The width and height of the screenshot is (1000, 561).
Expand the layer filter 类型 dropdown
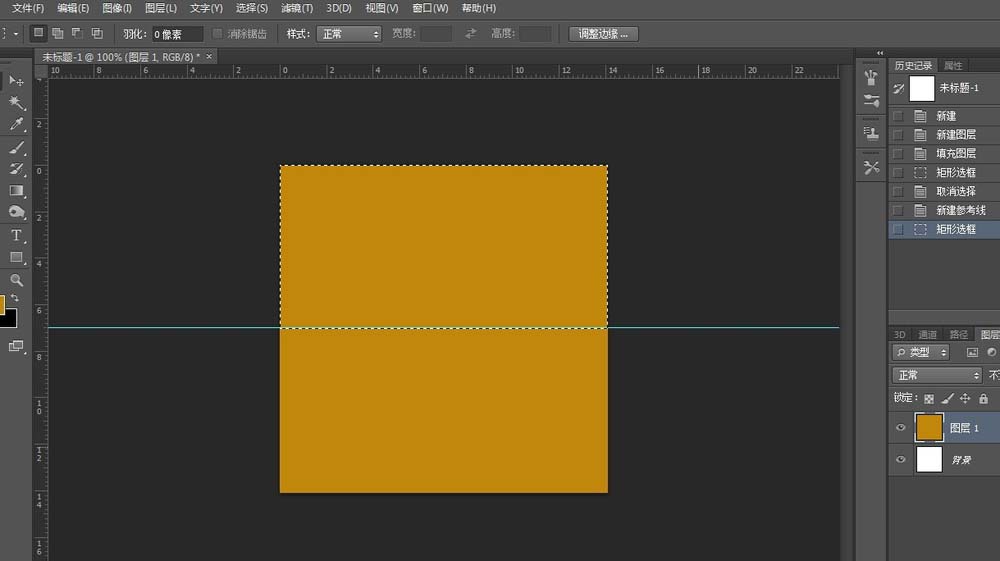click(921, 352)
